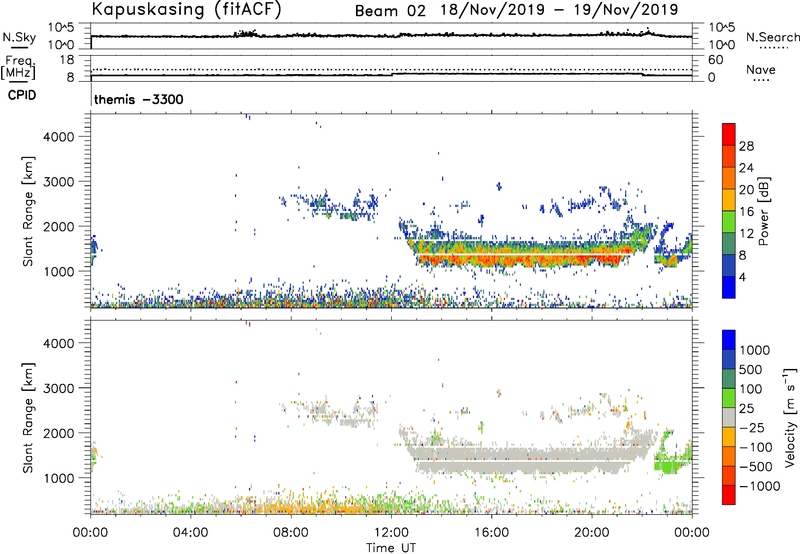The width and height of the screenshot is (800, 554).
Task: Click Slant Range label of velocity panel
Action: point(28,418)
